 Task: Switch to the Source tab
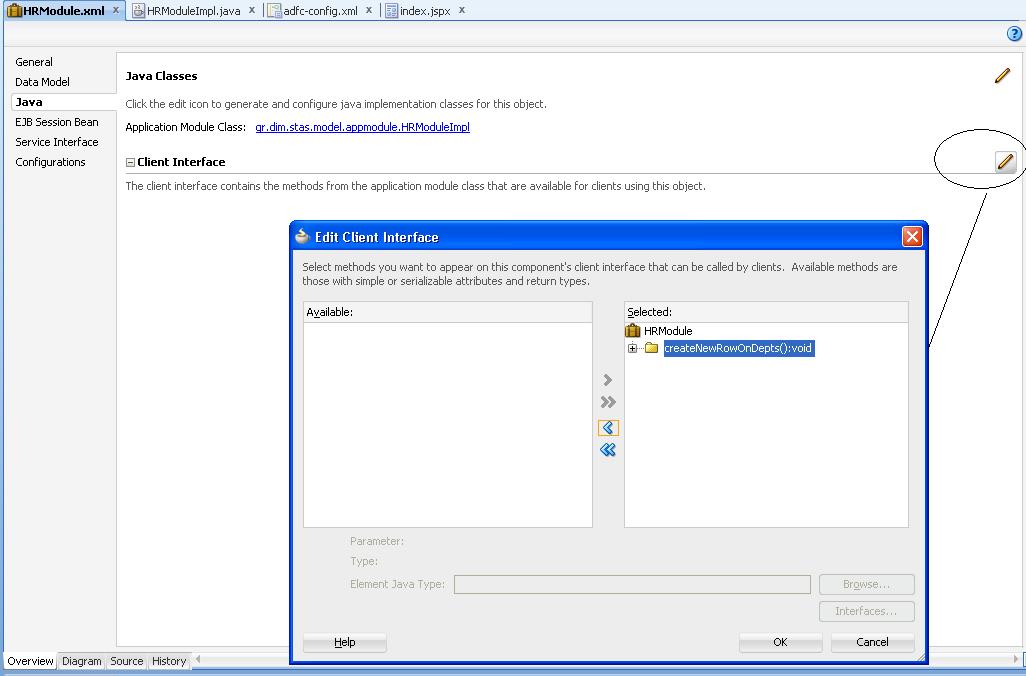126,661
